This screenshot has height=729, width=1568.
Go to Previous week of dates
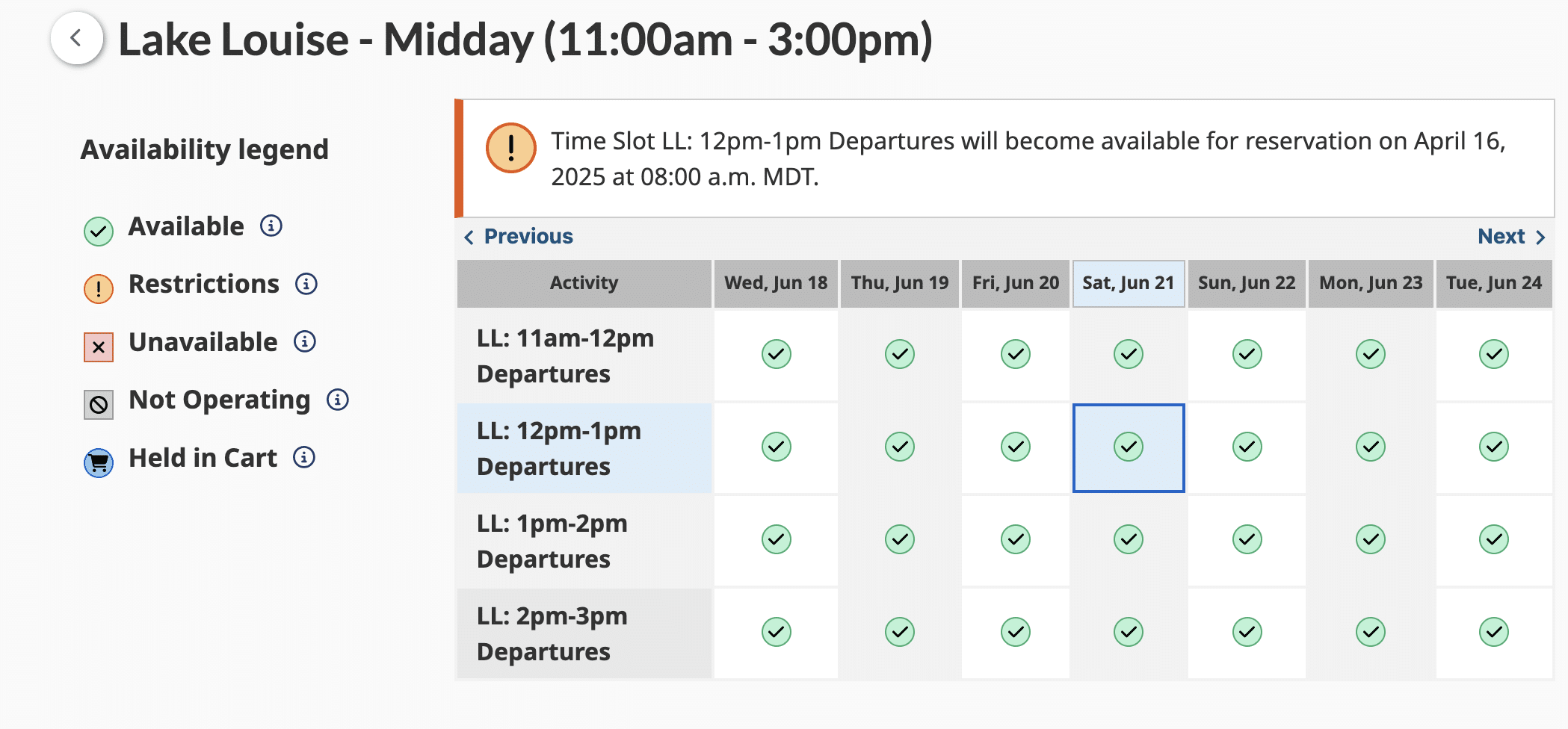(x=519, y=237)
